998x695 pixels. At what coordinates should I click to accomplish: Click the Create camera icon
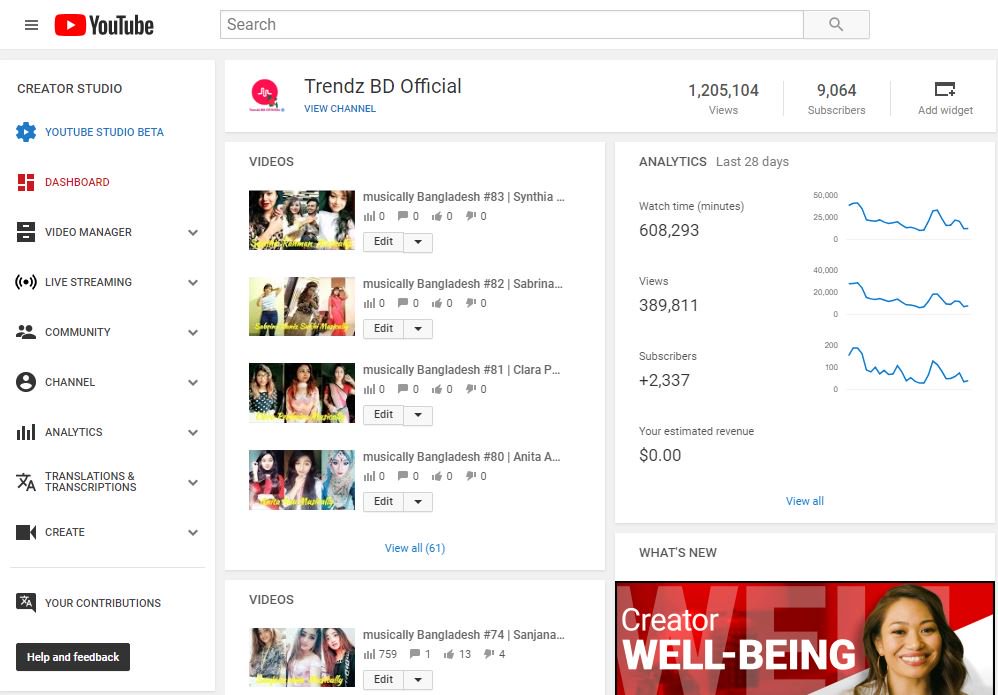coord(26,532)
